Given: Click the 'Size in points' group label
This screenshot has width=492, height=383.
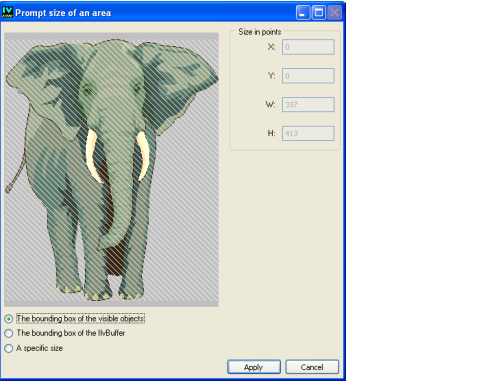Looking at the screenshot, I should click(260, 32).
